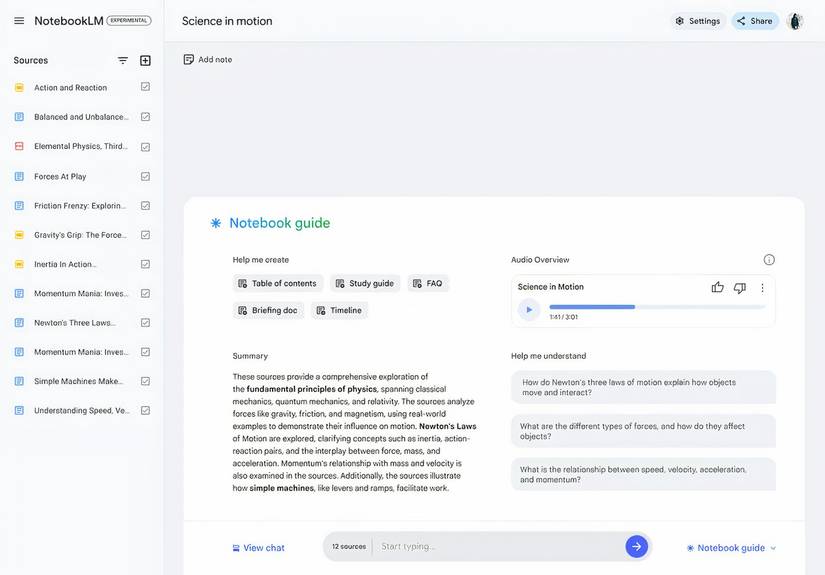825x575 pixels.
Task: Uncheck the Newton's Three Laws source
Action: tap(146, 322)
